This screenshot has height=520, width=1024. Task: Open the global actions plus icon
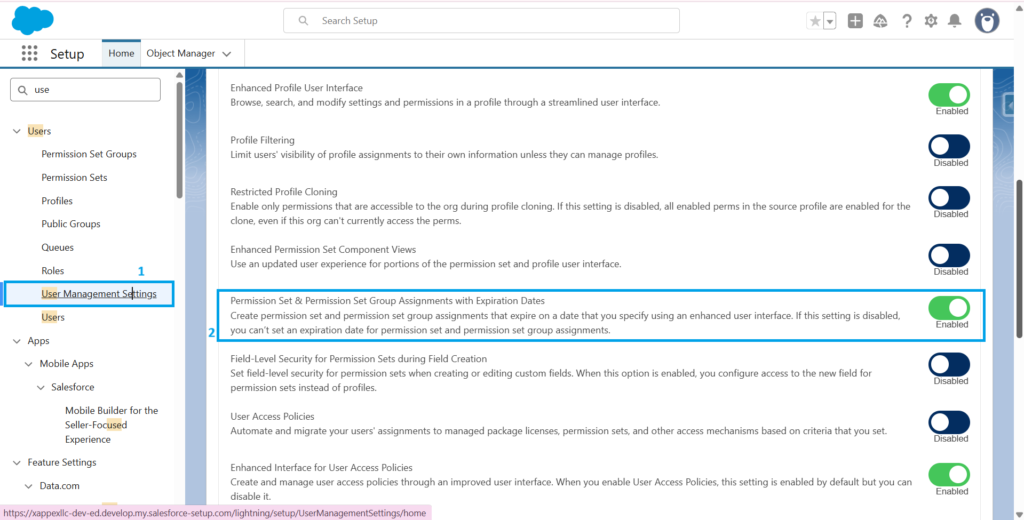coord(855,21)
